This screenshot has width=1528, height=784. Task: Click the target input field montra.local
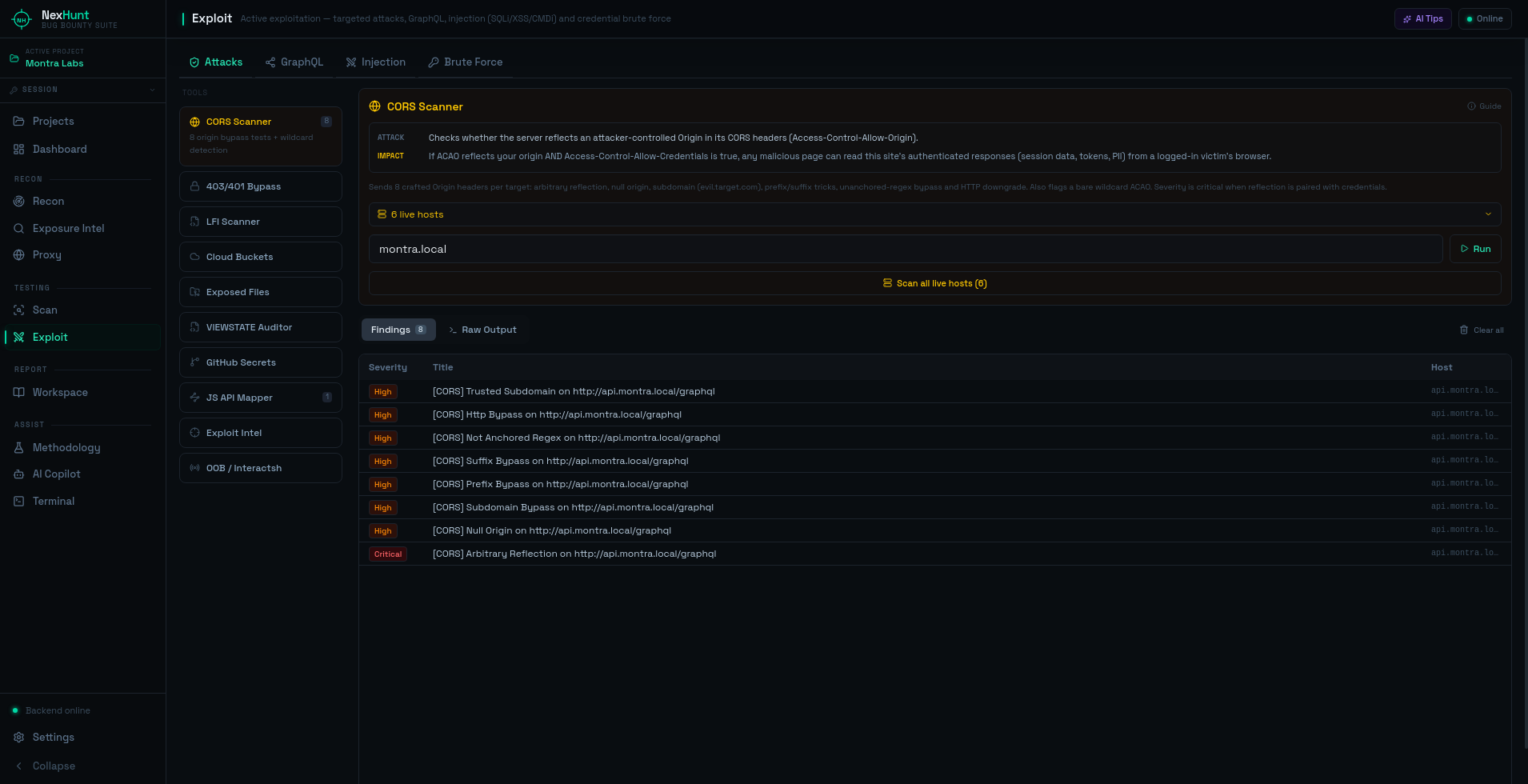coord(906,249)
